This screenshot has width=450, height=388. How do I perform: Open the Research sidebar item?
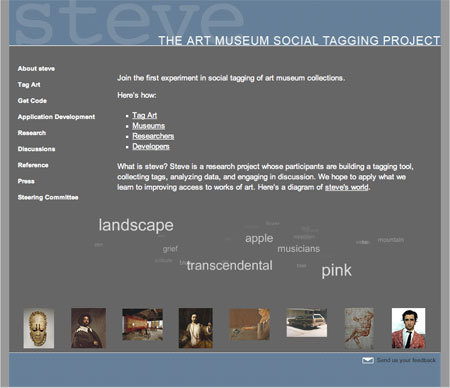[x=32, y=133]
